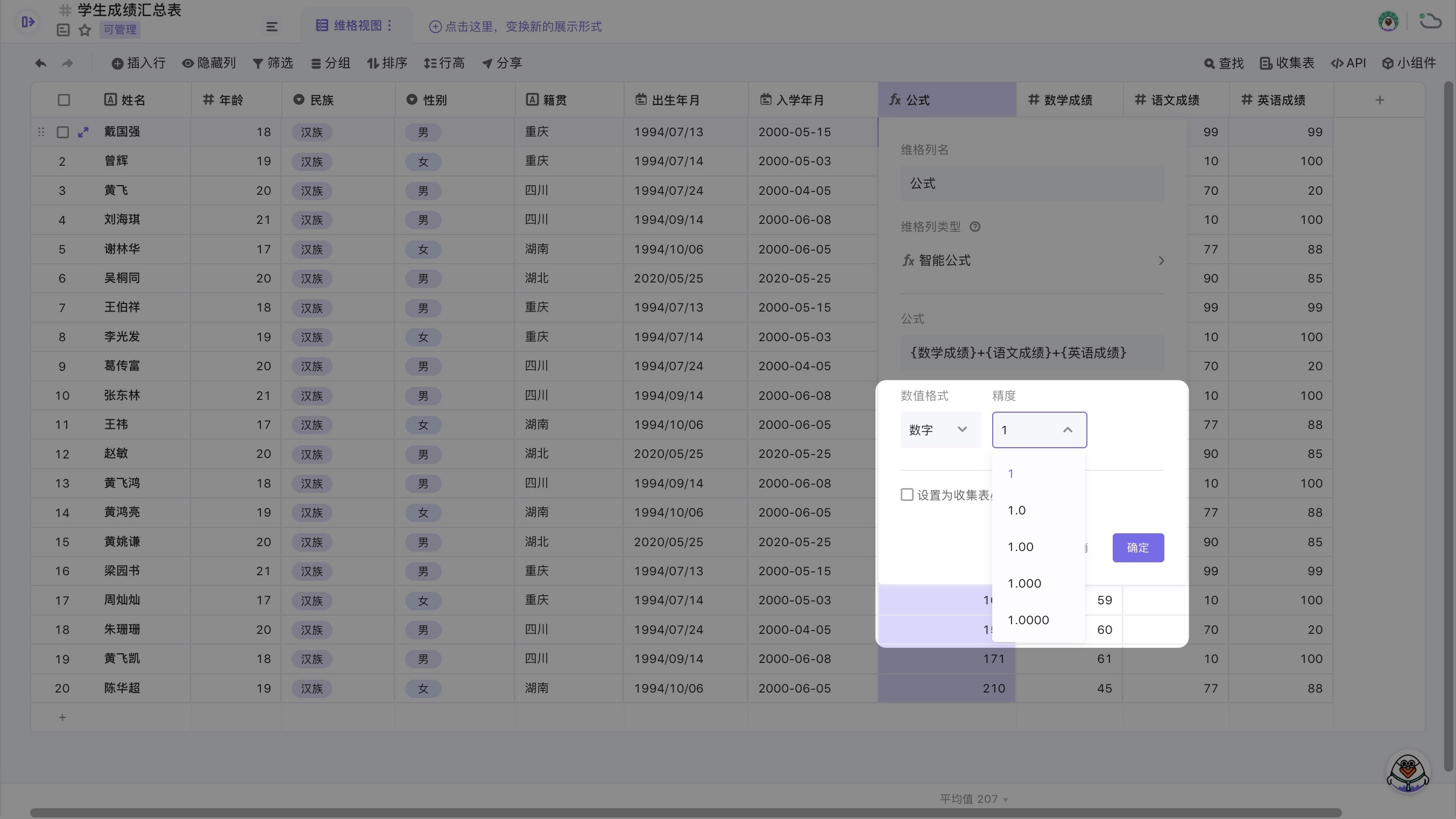This screenshot has width=1456, height=819.
Task: Open the 查找 search tool
Action: [1223, 63]
